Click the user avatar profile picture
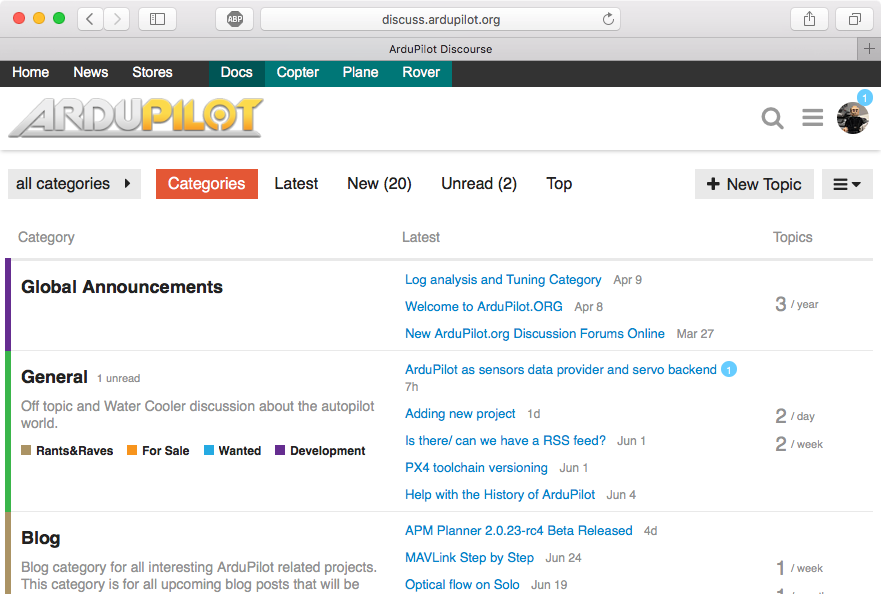The height and width of the screenshot is (594, 881). pyautogui.click(x=853, y=118)
